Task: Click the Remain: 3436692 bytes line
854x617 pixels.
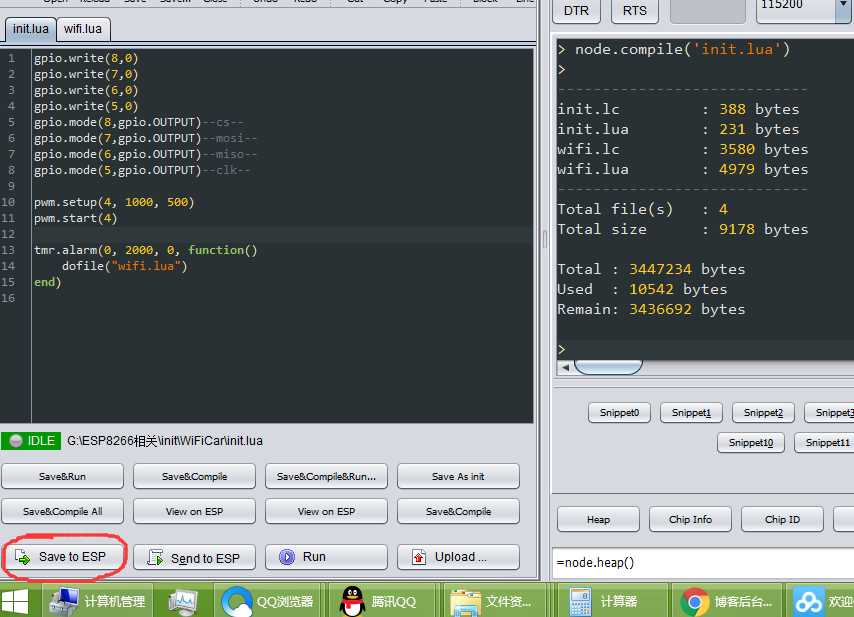Action: click(x=651, y=309)
